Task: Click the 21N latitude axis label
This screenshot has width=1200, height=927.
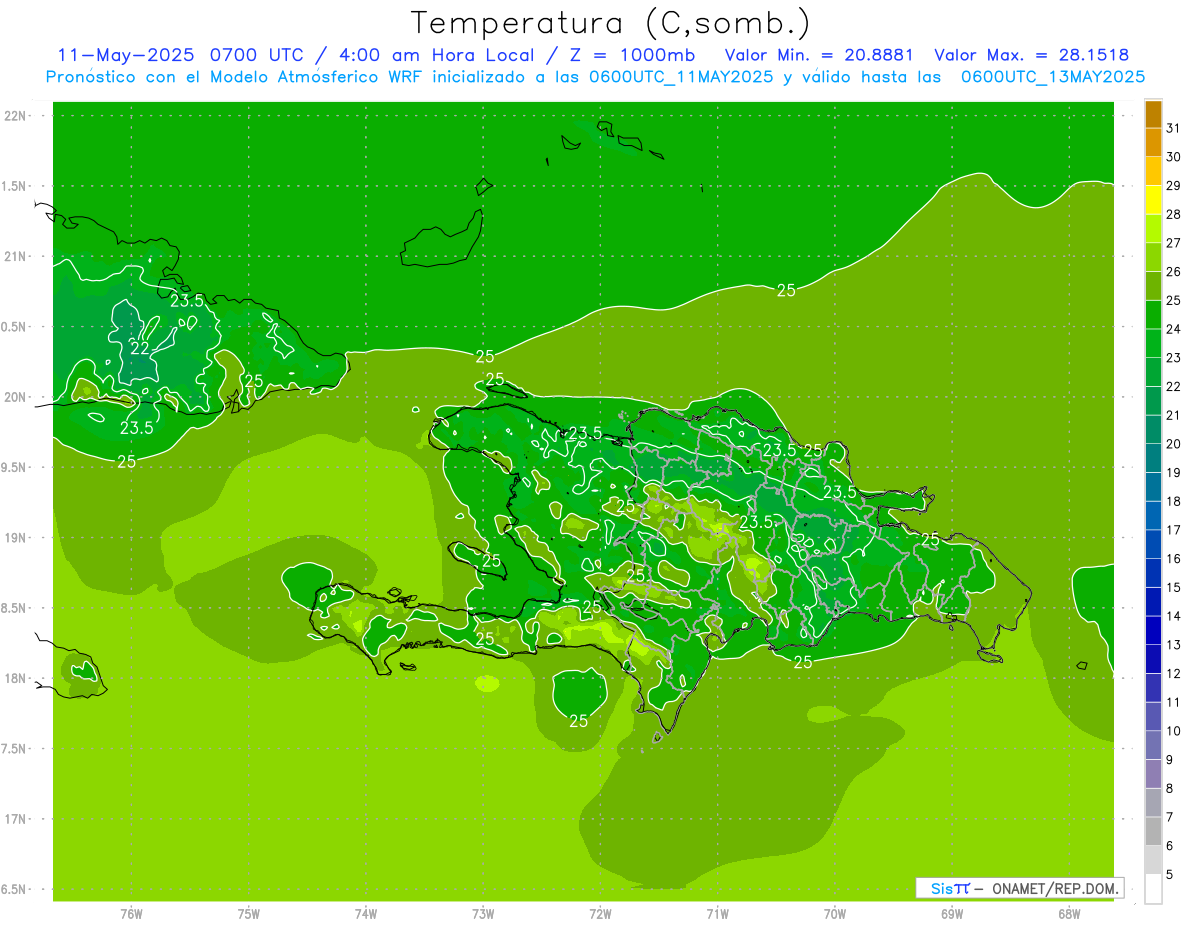Action: click(14, 257)
